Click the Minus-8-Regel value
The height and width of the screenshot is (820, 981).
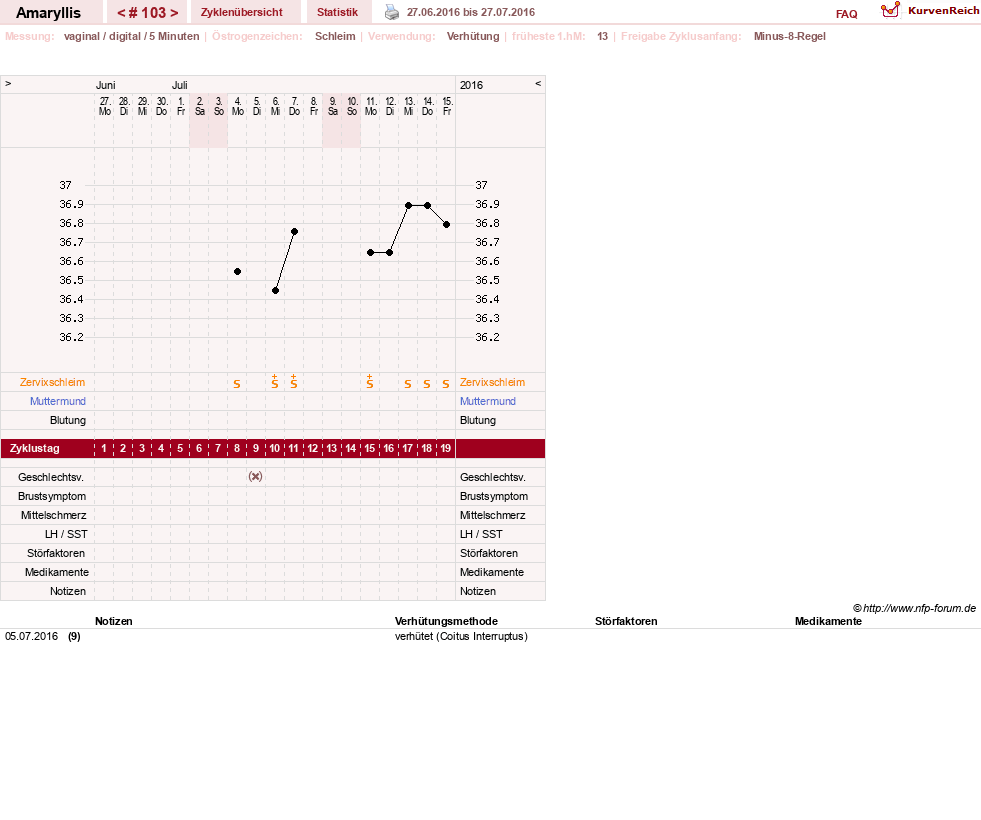point(790,36)
